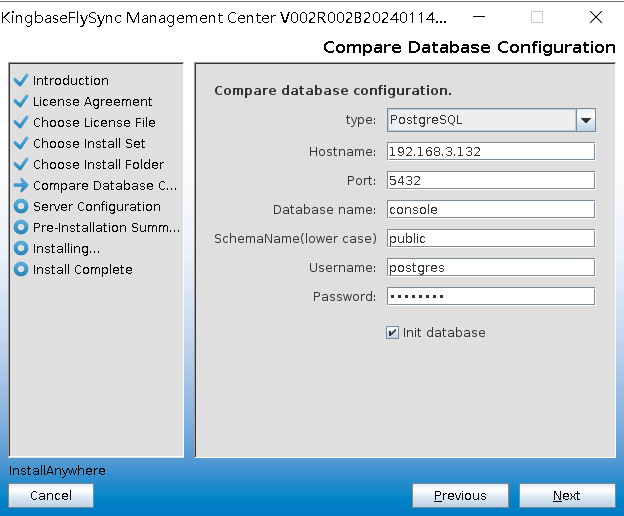Screen dimensions: 624x516
Task: Select the Pre-Installation Summary step
Action: pyautogui.click(x=105, y=227)
